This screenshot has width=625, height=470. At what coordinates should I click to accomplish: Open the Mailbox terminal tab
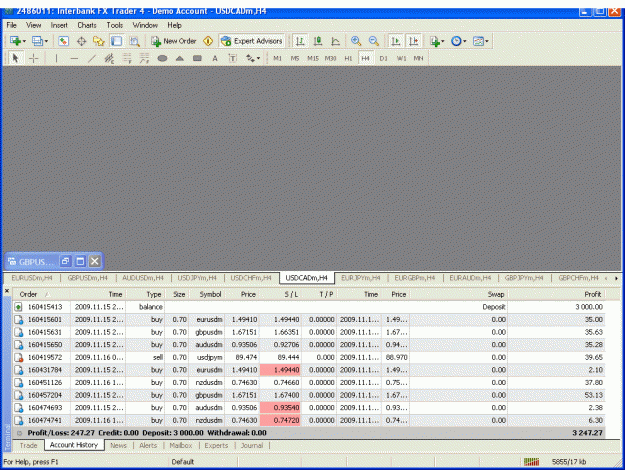click(181, 445)
